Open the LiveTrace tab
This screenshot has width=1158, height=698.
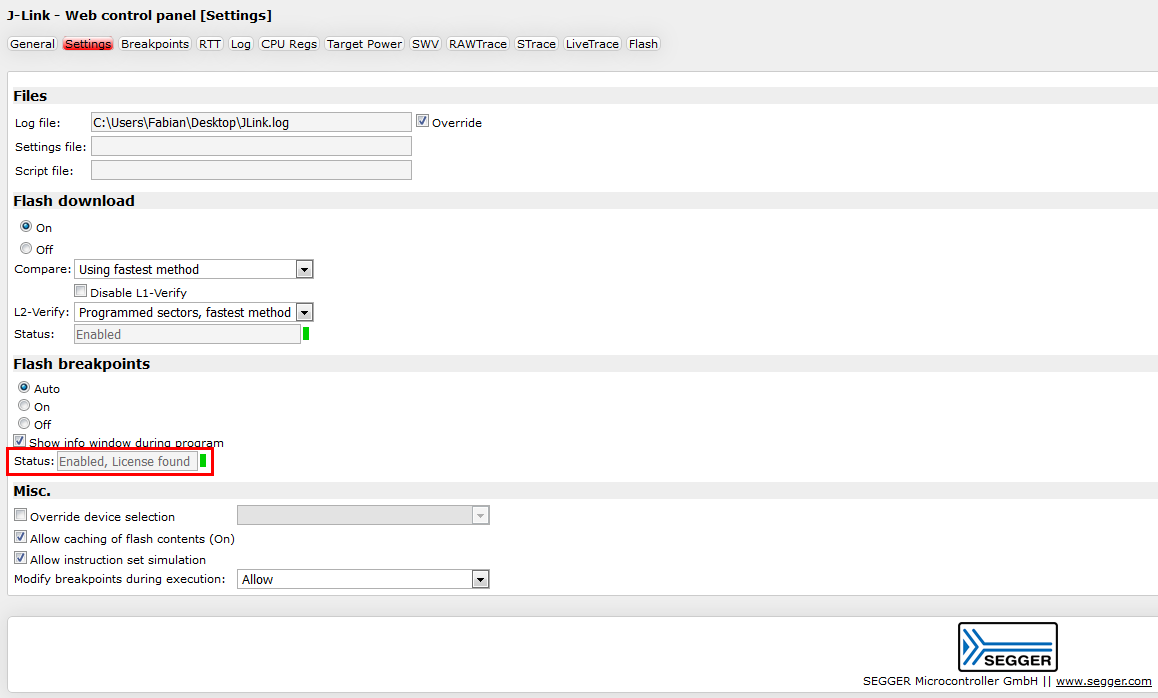[592, 44]
